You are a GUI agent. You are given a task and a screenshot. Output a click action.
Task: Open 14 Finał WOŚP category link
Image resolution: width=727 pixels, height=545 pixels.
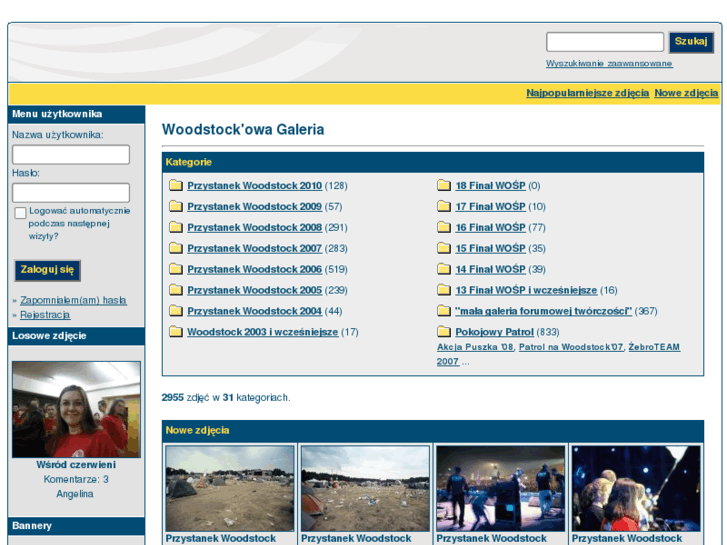tap(491, 269)
